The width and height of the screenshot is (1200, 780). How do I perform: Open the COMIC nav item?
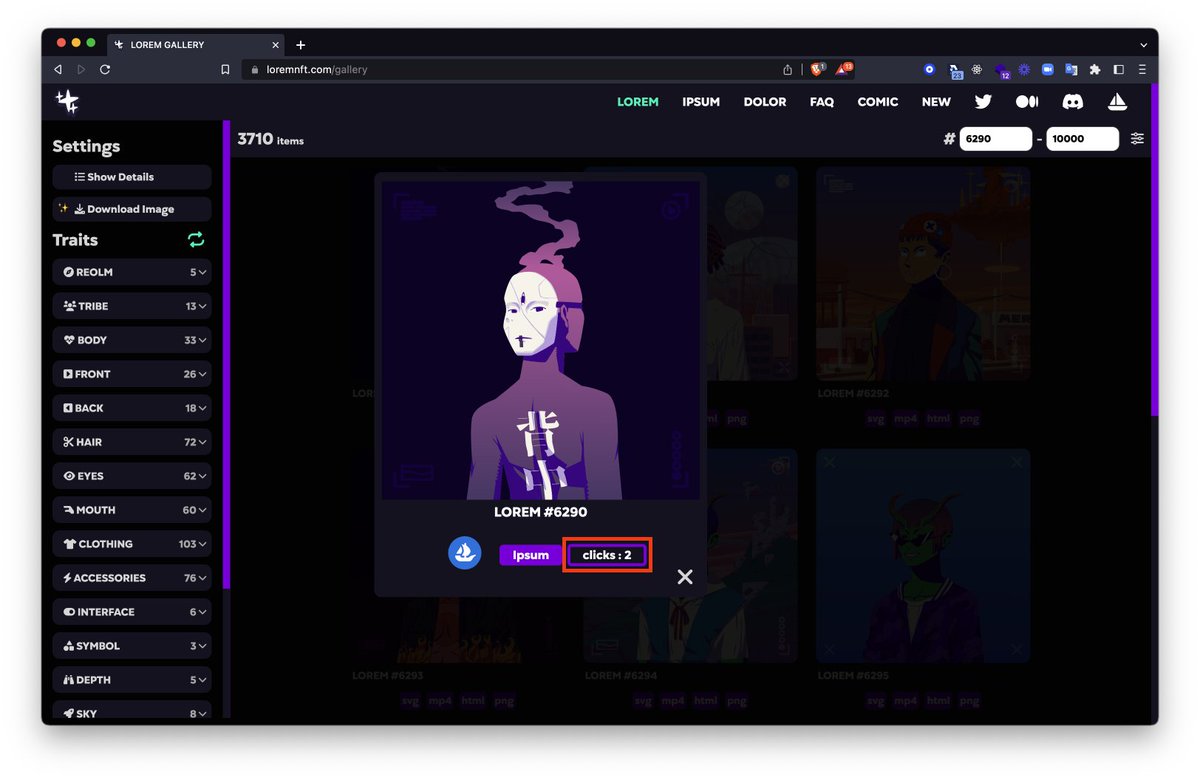point(878,102)
